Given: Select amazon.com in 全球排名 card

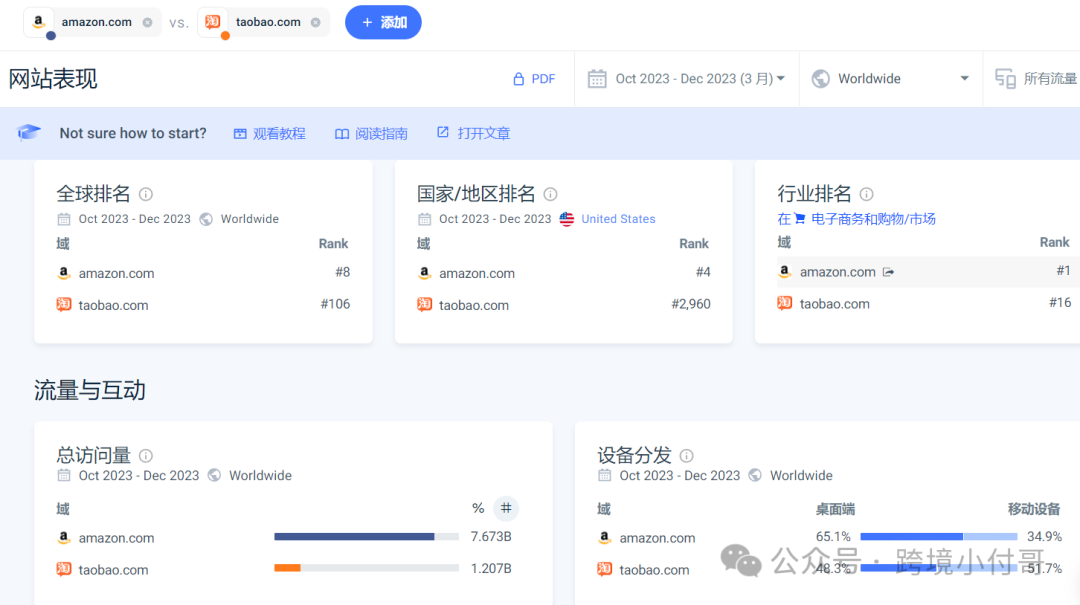Looking at the screenshot, I should click(x=116, y=274).
